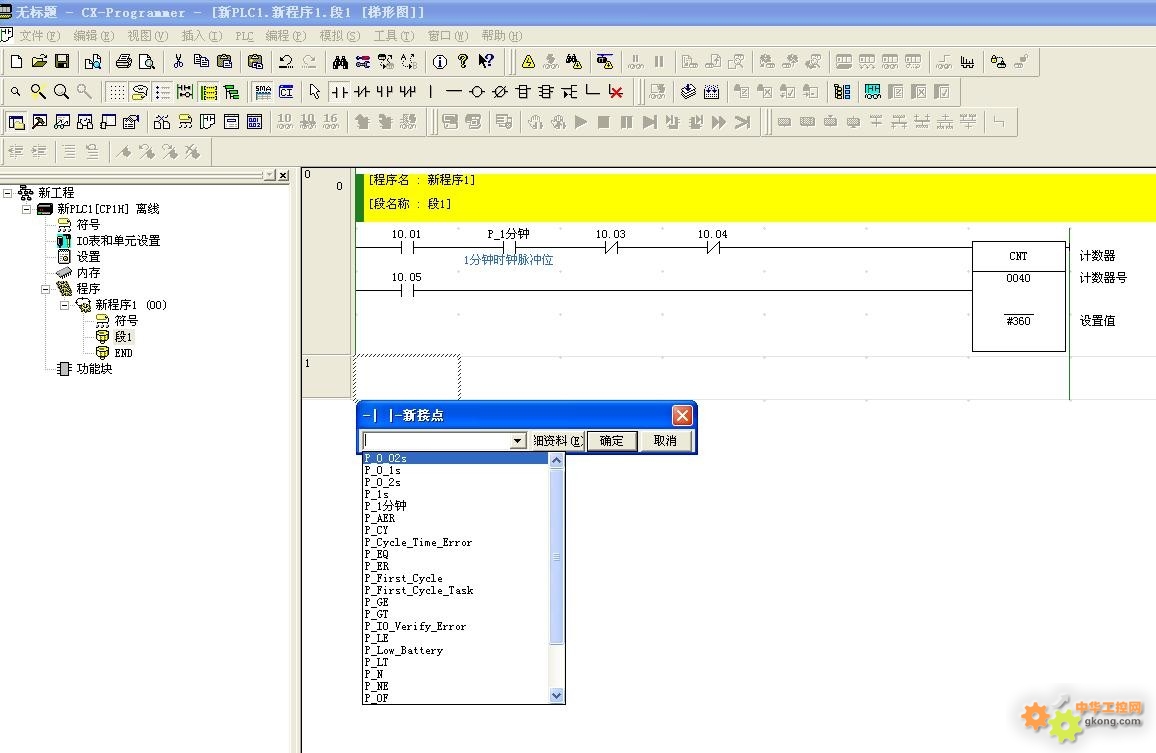Open the 视图 menu
The width and height of the screenshot is (1156, 753).
(147, 36)
